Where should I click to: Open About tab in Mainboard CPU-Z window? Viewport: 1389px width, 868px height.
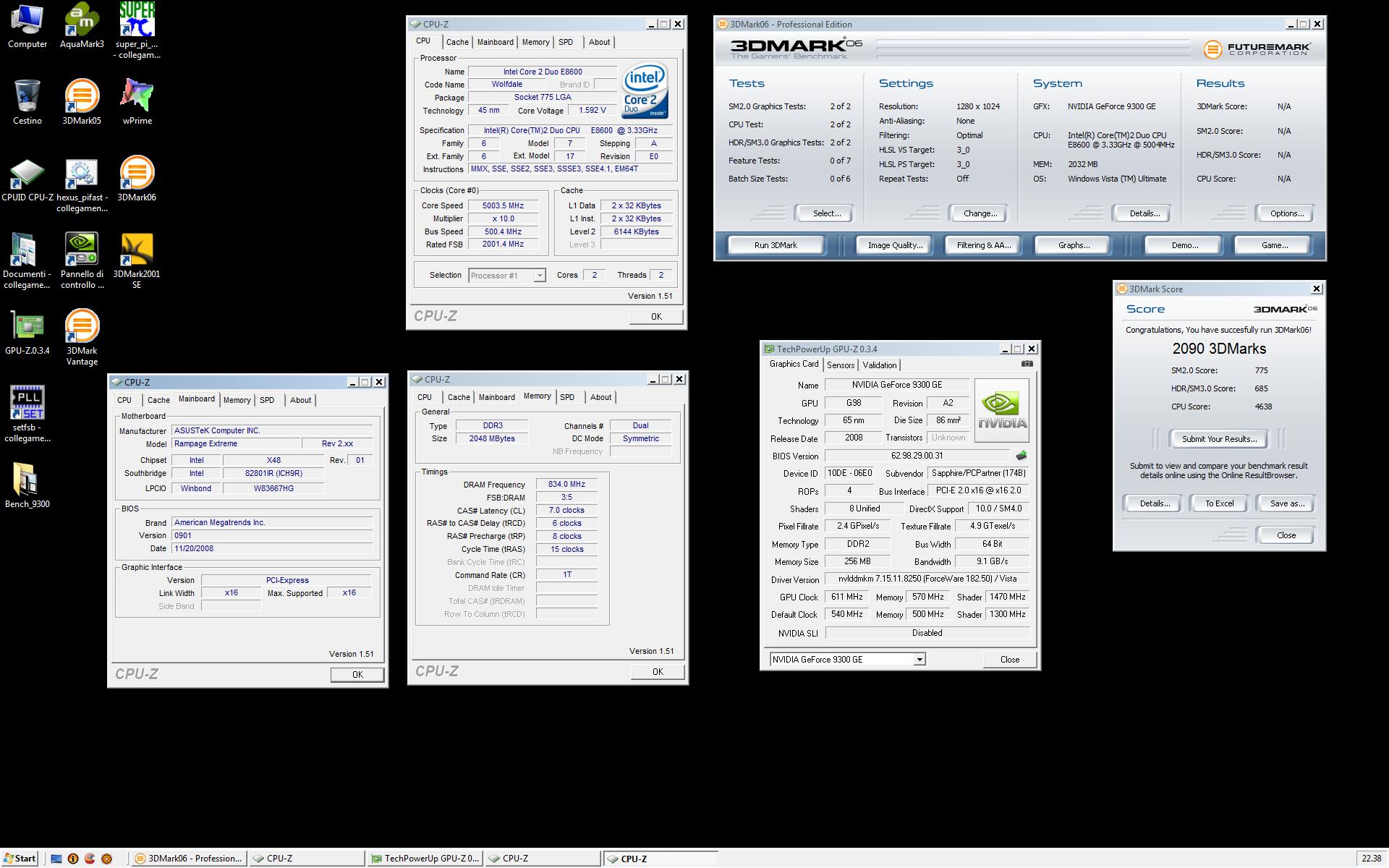click(300, 400)
